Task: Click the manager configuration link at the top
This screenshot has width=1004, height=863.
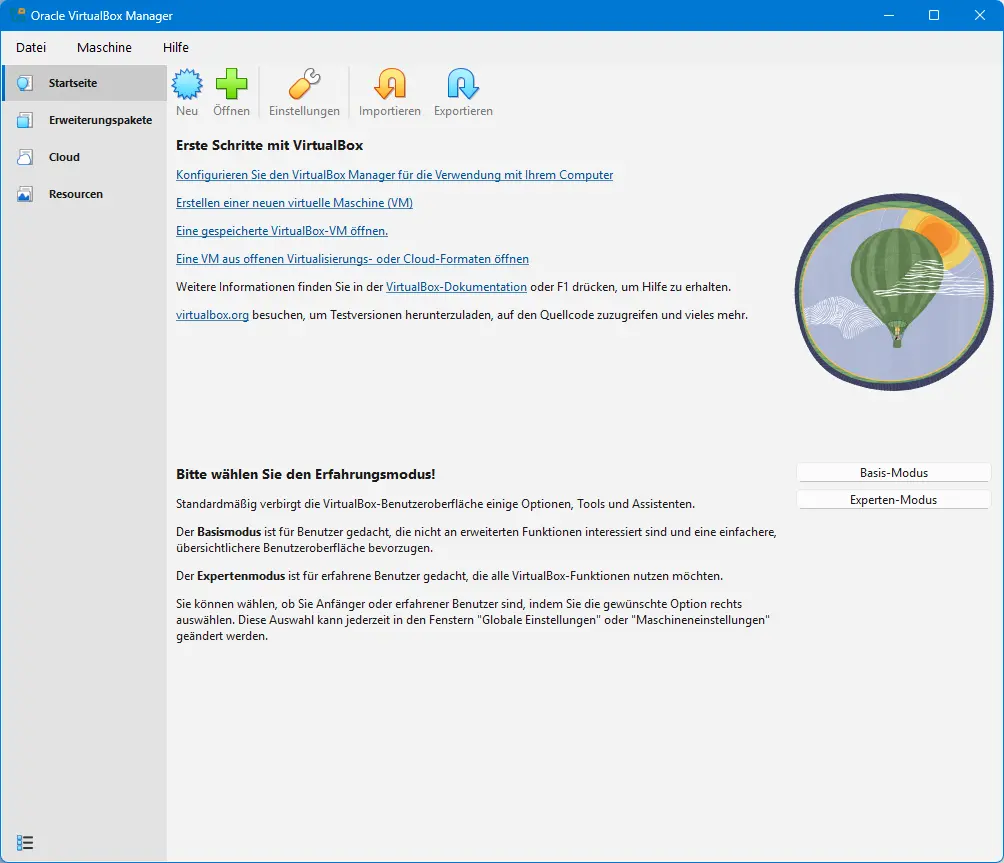Action: (x=394, y=175)
